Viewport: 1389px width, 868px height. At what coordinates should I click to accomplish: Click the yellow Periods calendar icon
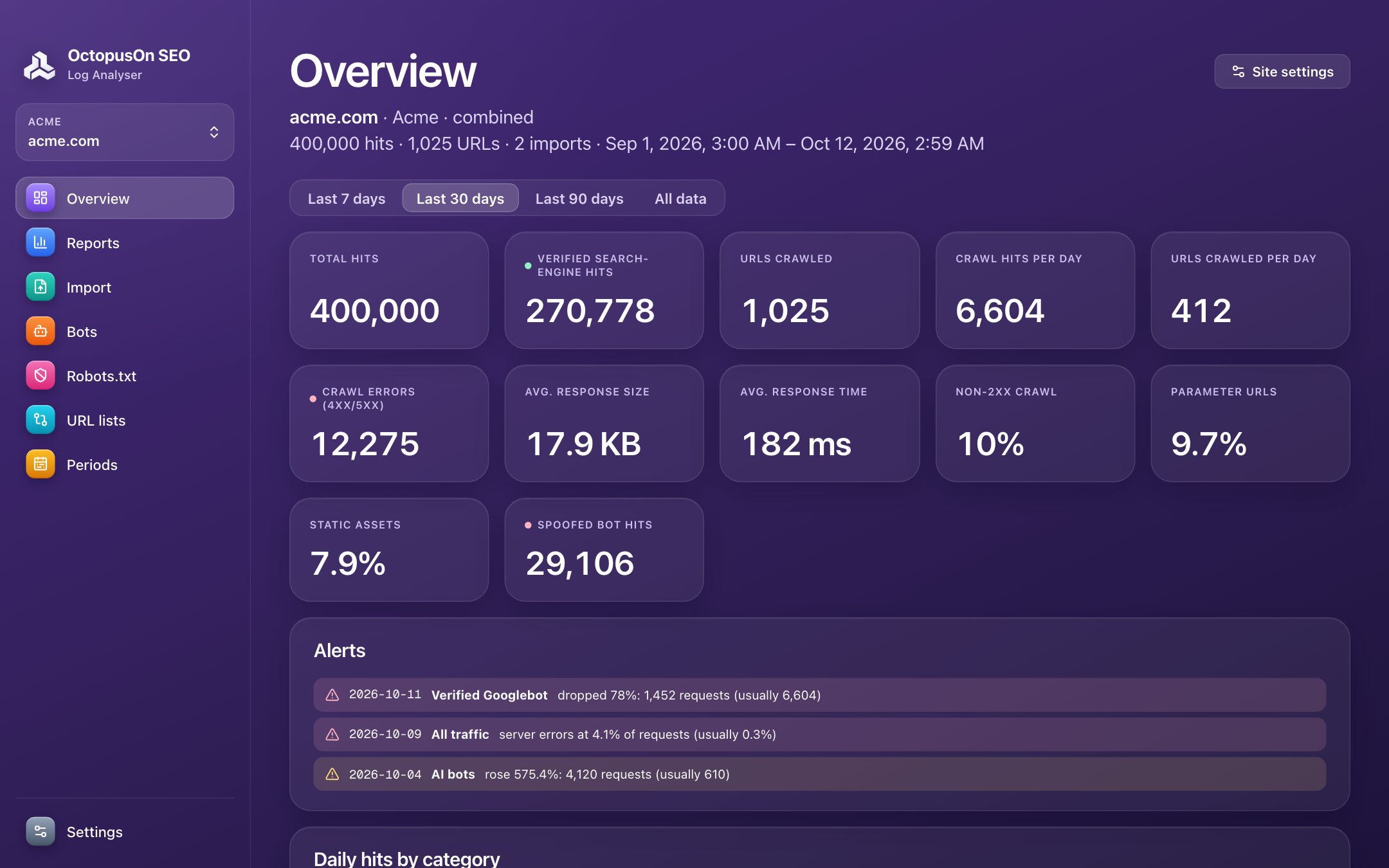[x=41, y=464]
